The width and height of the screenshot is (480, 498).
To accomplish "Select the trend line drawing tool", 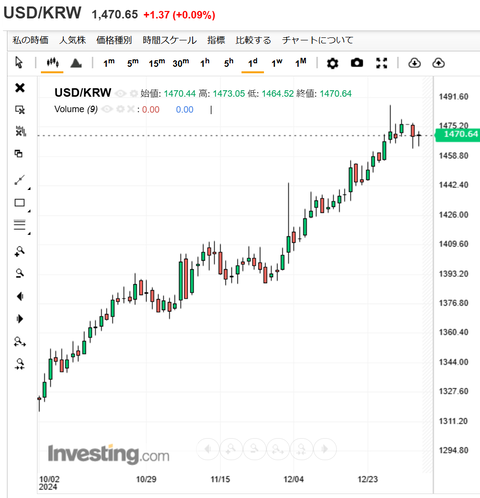I will pos(20,180).
